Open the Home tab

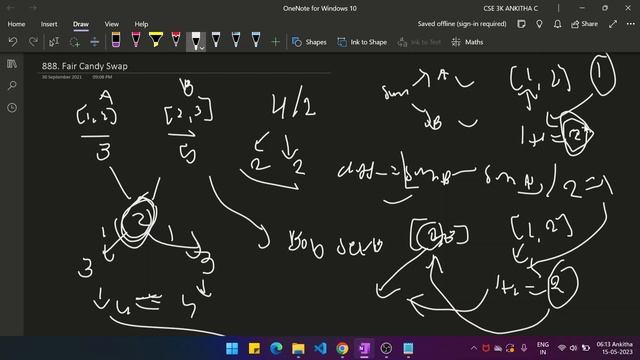click(16, 24)
